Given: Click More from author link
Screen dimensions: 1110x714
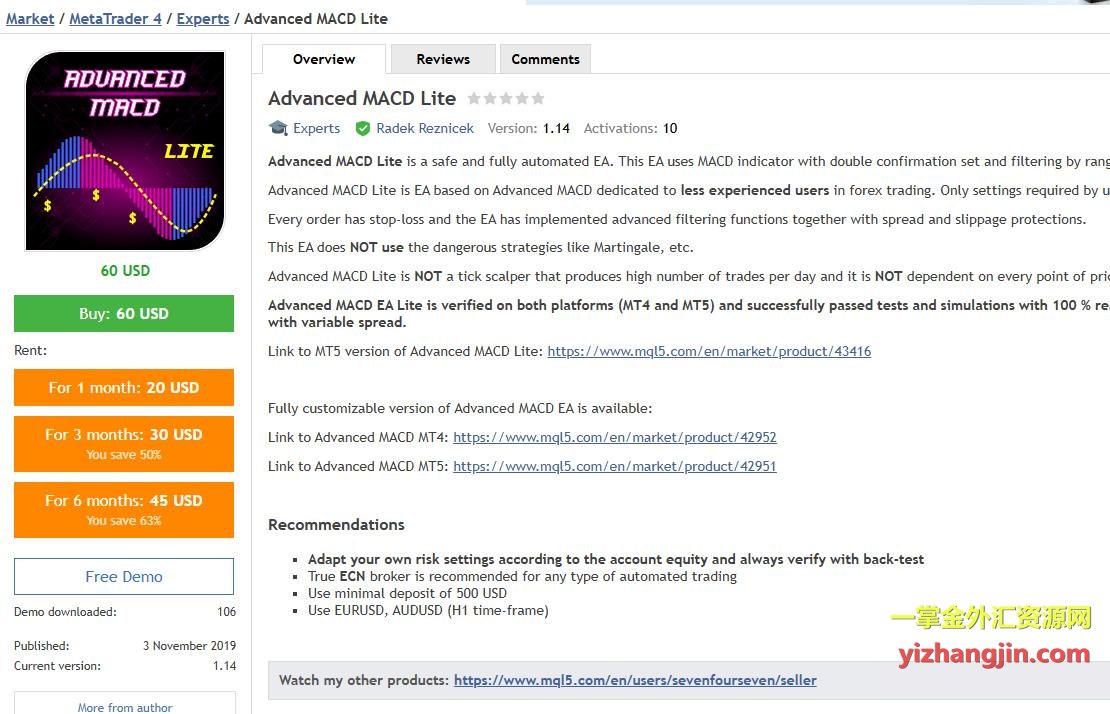Looking at the screenshot, I should (125, 707).
